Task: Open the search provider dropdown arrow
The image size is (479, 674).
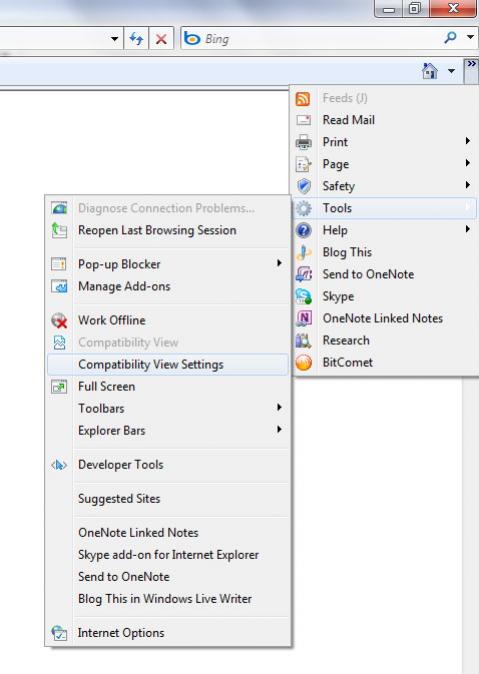Action: (470, 37)
